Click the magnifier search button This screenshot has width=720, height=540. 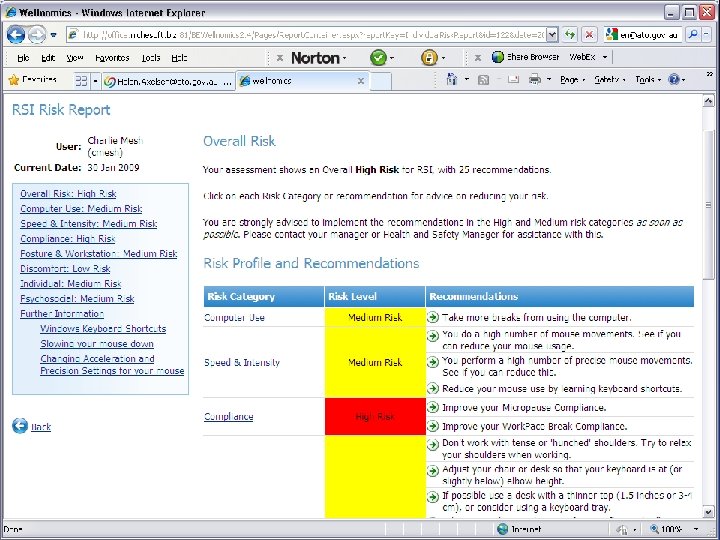coord(693,34)
